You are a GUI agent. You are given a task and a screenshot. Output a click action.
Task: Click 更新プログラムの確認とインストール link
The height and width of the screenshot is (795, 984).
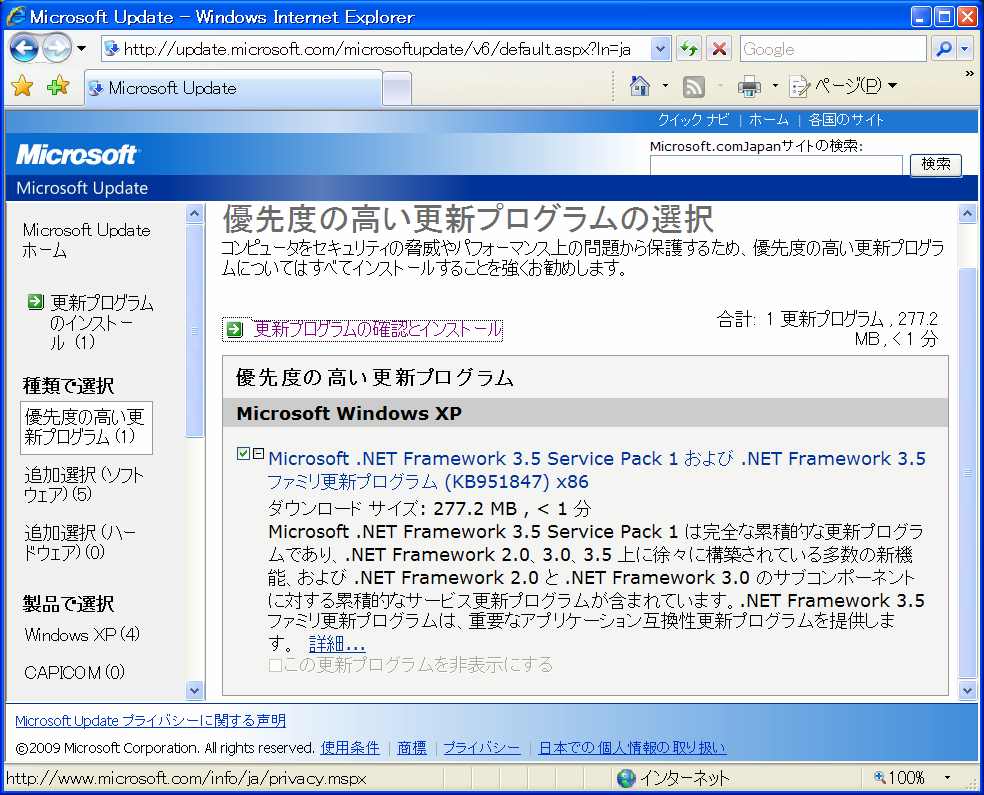[377, 329]
